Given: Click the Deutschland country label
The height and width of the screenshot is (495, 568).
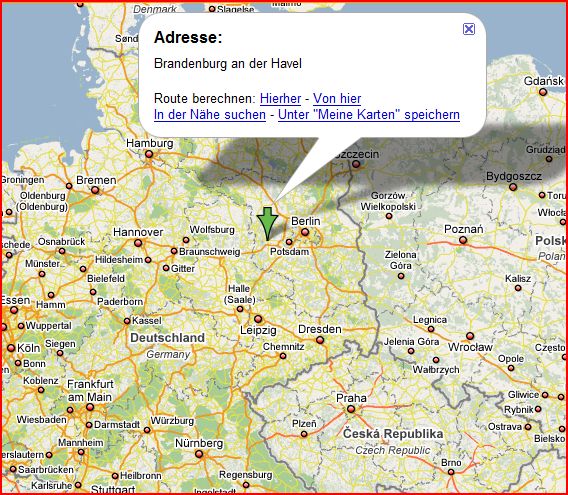Looking at the screenshot, I should [x=167, y=338].
